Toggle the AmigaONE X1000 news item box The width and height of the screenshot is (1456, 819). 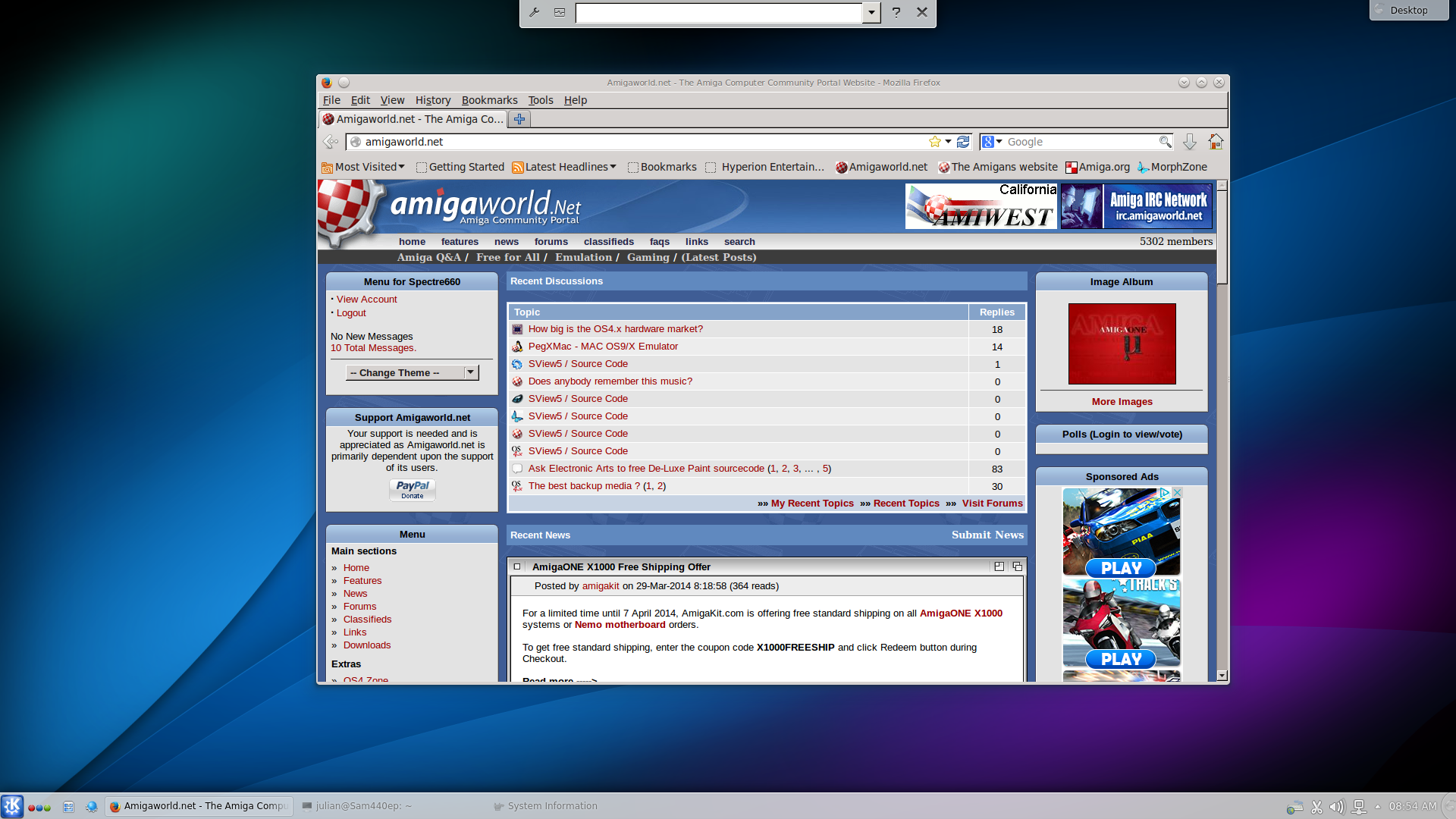[517, 566]
